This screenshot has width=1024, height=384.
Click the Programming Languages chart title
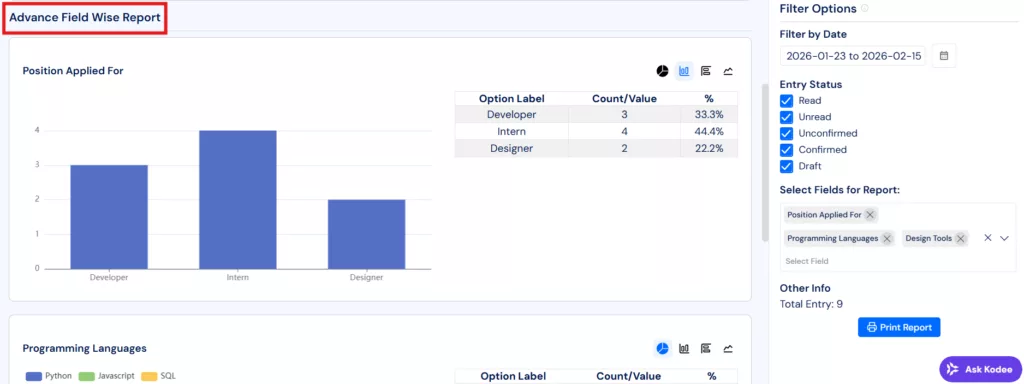[x=84, y=348]
